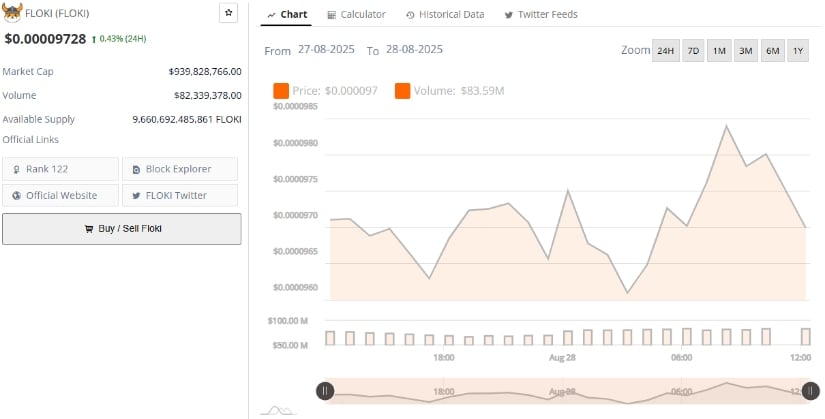Image resolution: width=825 pixels, height=419 pixels.
Task: Click the FLOKI (FLOKI) title
Action: click(x=57, y=14)
